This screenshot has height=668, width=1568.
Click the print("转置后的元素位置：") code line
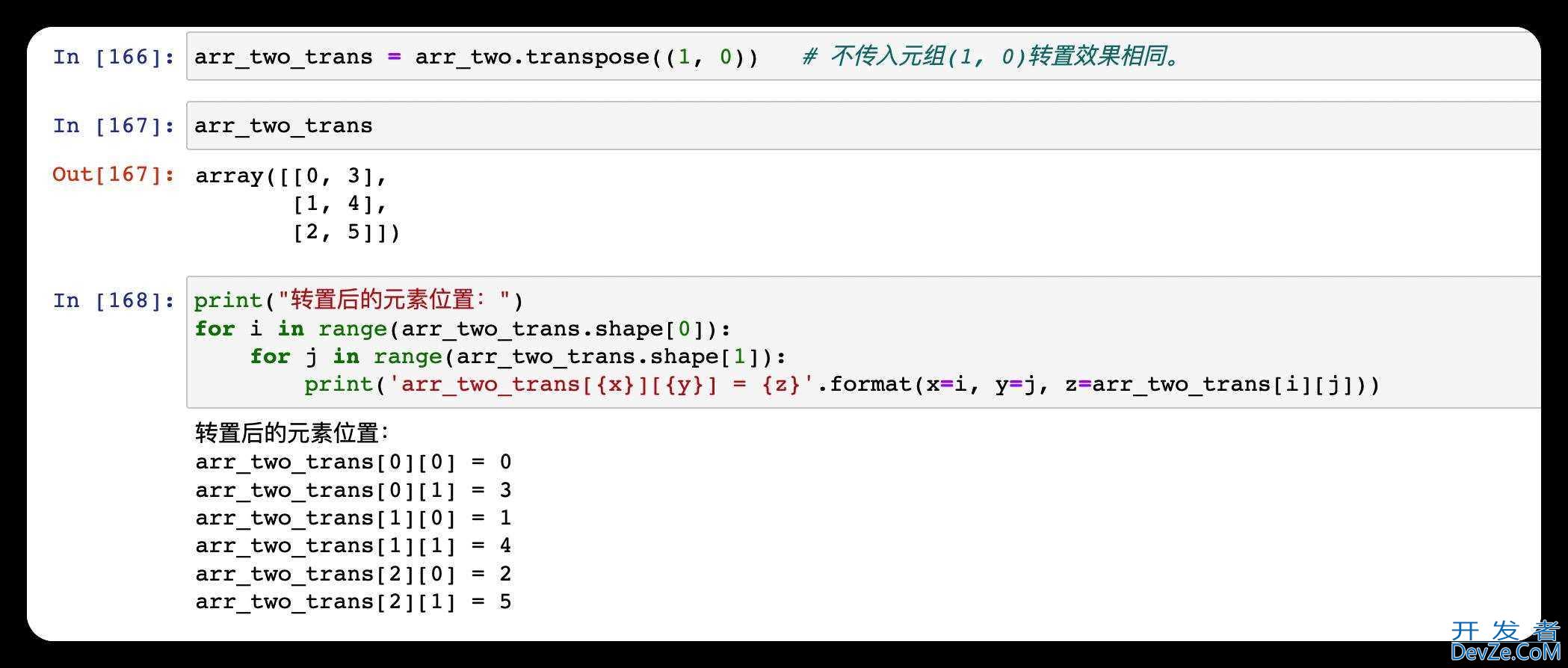(x=359, y=300)
